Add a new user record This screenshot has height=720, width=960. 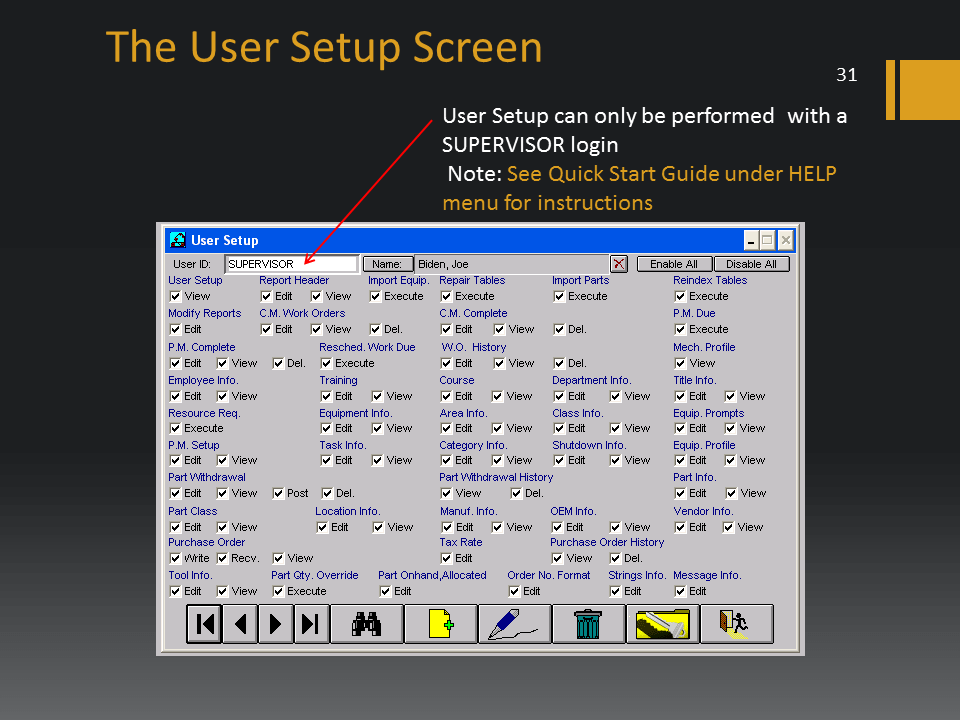point(441,624)
